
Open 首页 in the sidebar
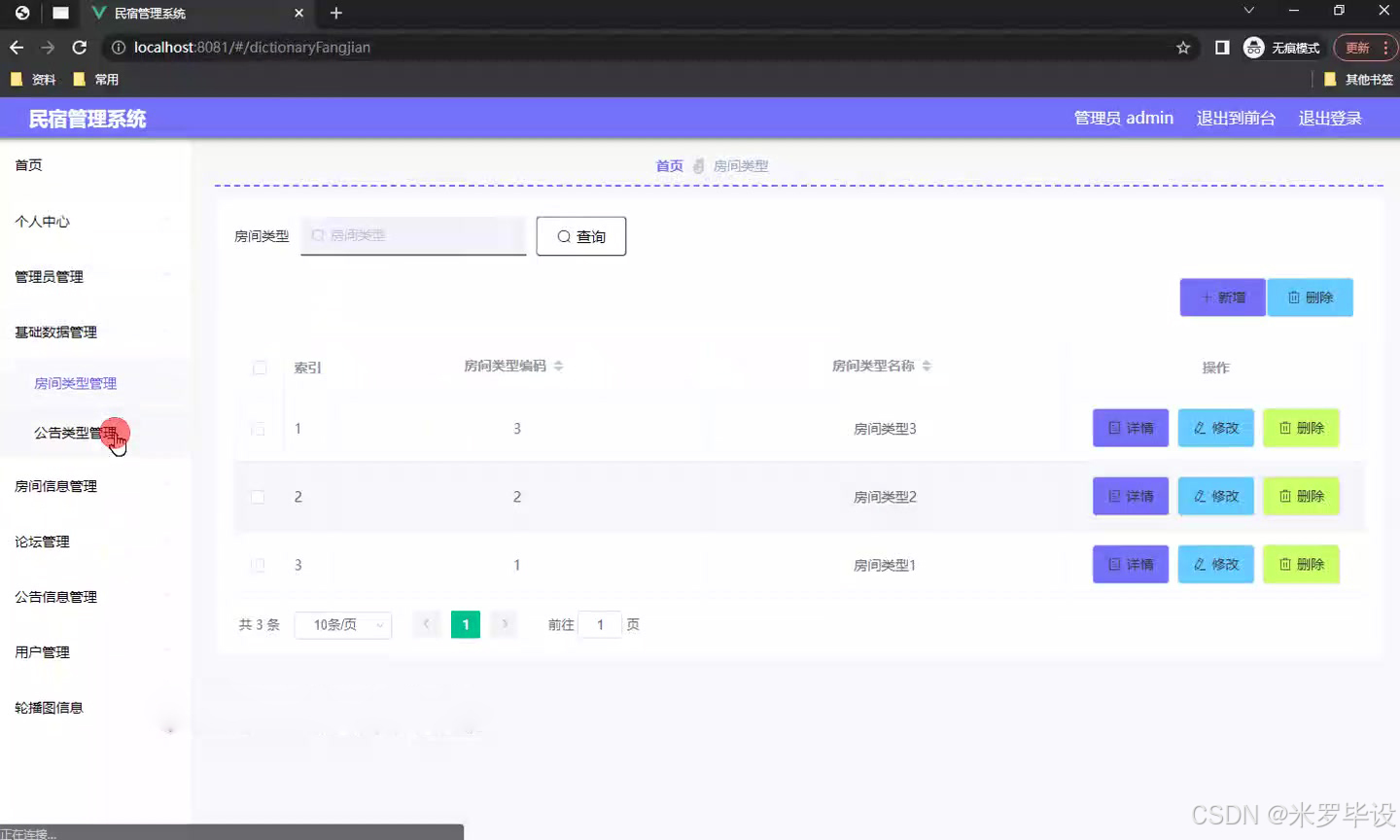94,165
